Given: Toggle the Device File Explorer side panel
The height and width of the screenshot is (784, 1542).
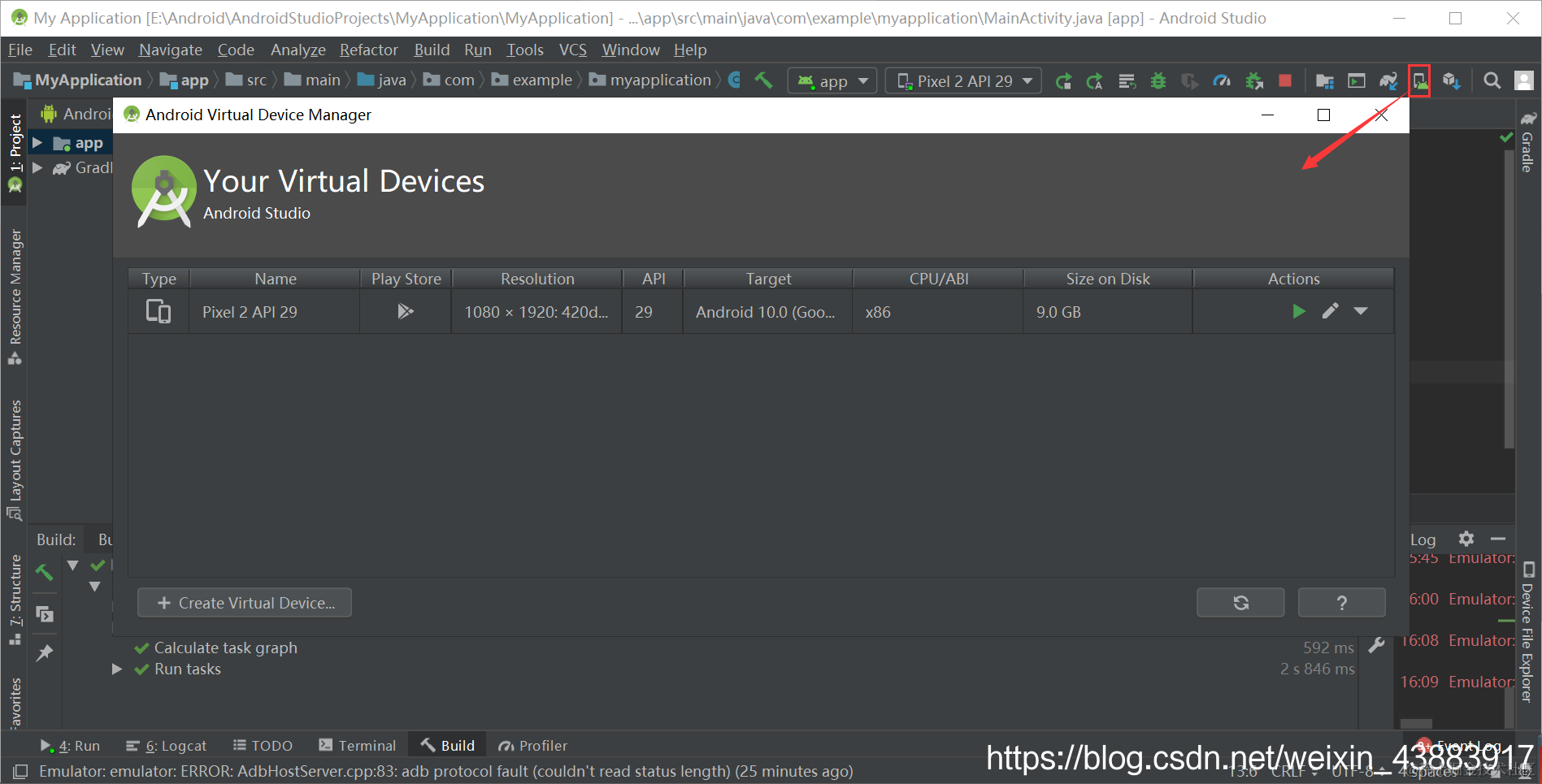Looking at the screenshot, I should coord(1527,632).
